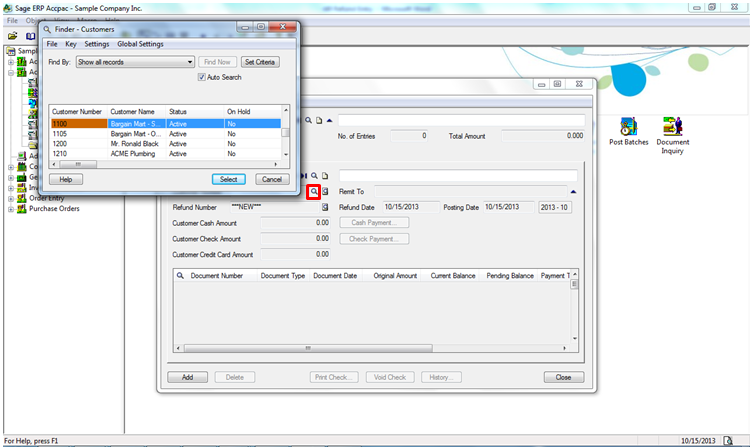Screen dimensions: 750x447
Task: Click the highlighted customer finder magnifier icon
Action: pyautogui.click(x=314, y=191)
